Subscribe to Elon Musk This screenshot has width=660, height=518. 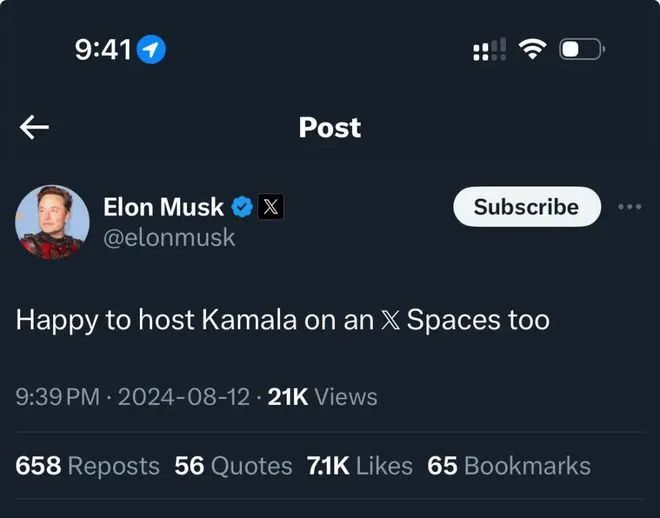click(x=527, y=207)
